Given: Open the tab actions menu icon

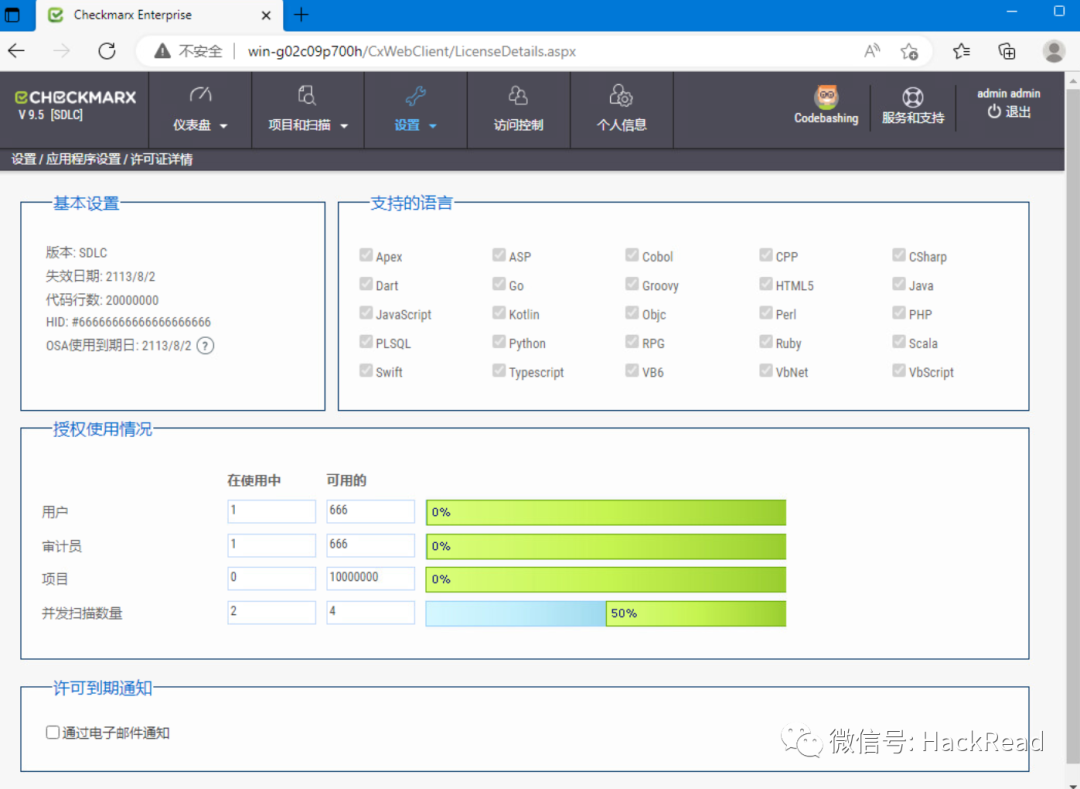Looking at the screenshot, I should (12, 14).
